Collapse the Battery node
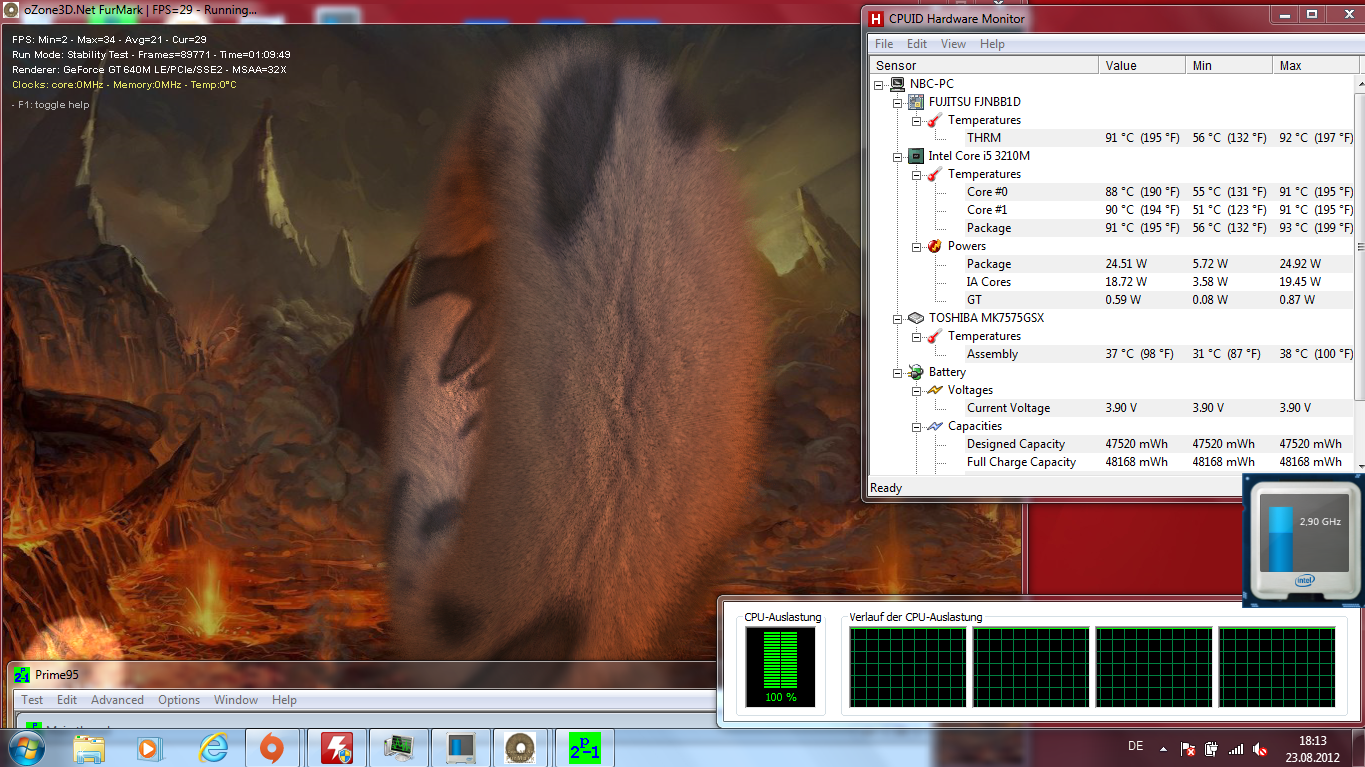The height and width of the screenshot is (767, 1365). tap(898, 372)
